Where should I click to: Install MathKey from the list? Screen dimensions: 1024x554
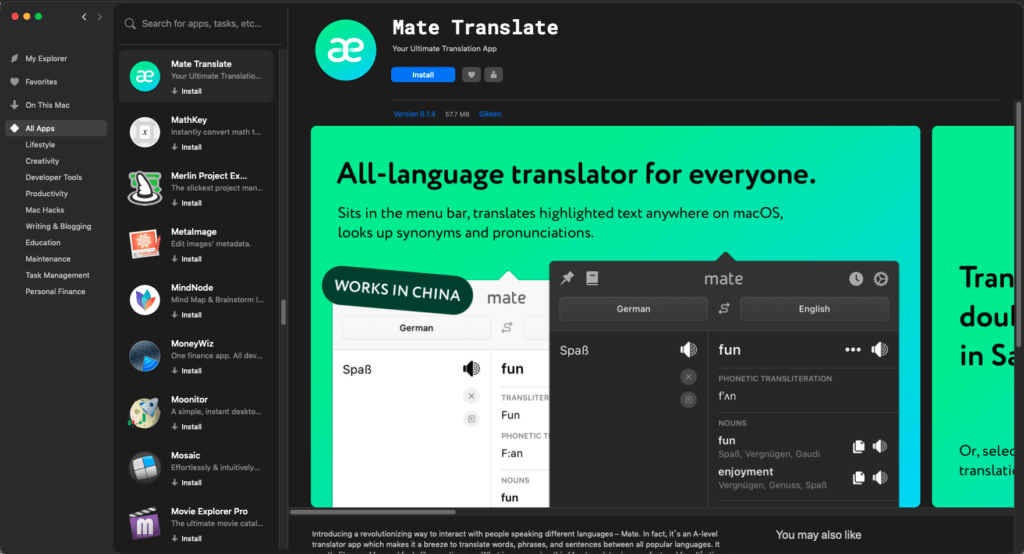tap(187, 148)
